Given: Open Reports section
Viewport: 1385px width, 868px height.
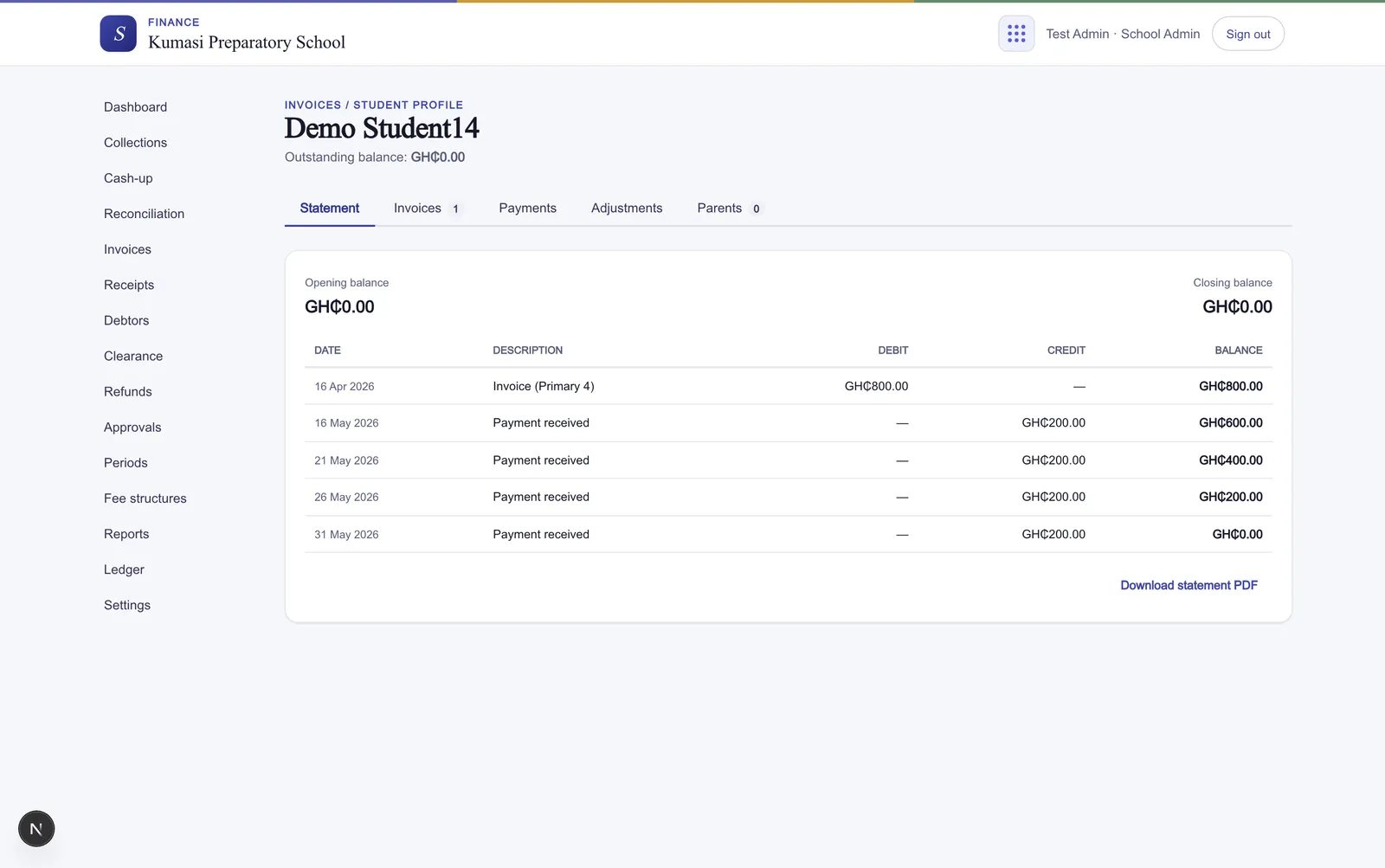Looking at the screenshot, I should pyautogui.click(x=126, y=534).
